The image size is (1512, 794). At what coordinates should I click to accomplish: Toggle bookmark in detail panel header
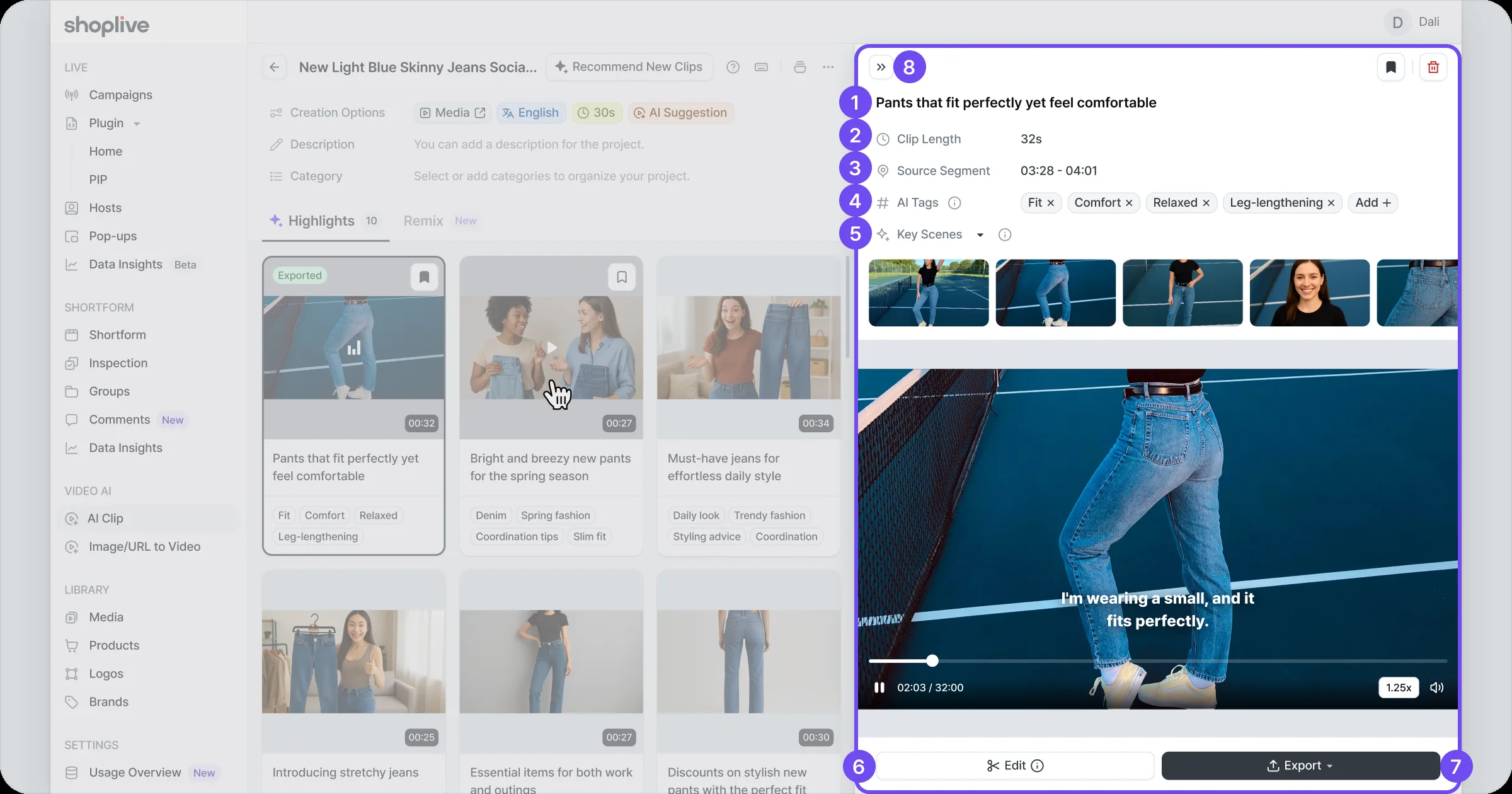1391,67
